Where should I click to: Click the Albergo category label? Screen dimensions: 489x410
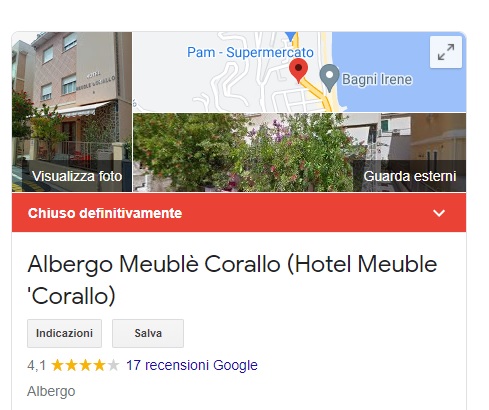click(x=51, y=391)
